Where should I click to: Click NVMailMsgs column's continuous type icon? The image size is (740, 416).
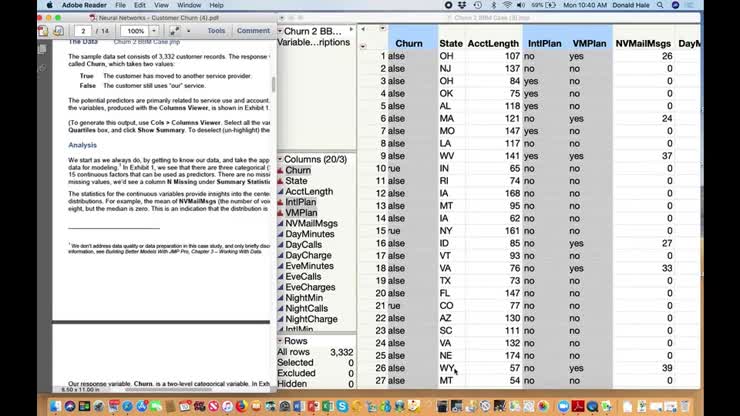tap(280, 223)
